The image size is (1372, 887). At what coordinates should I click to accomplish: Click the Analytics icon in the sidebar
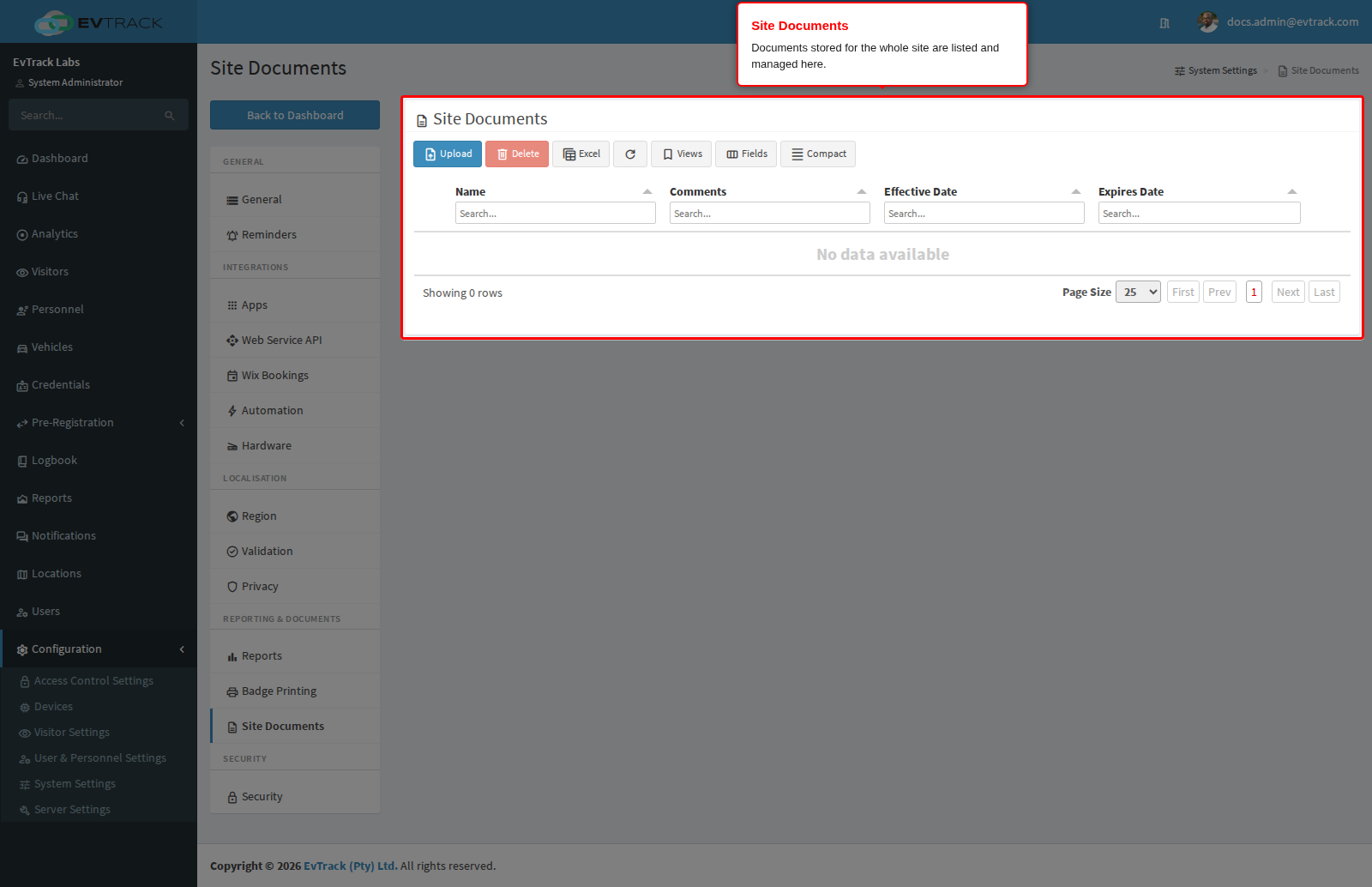coord(22,235)
